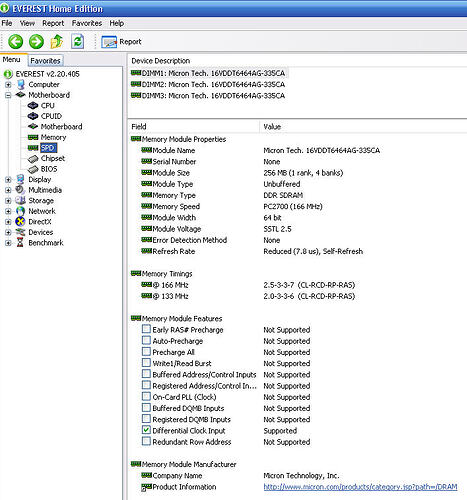Toggle the Redundant Row Address checkbox
This screenshot has height=500, width=467.
146,441
